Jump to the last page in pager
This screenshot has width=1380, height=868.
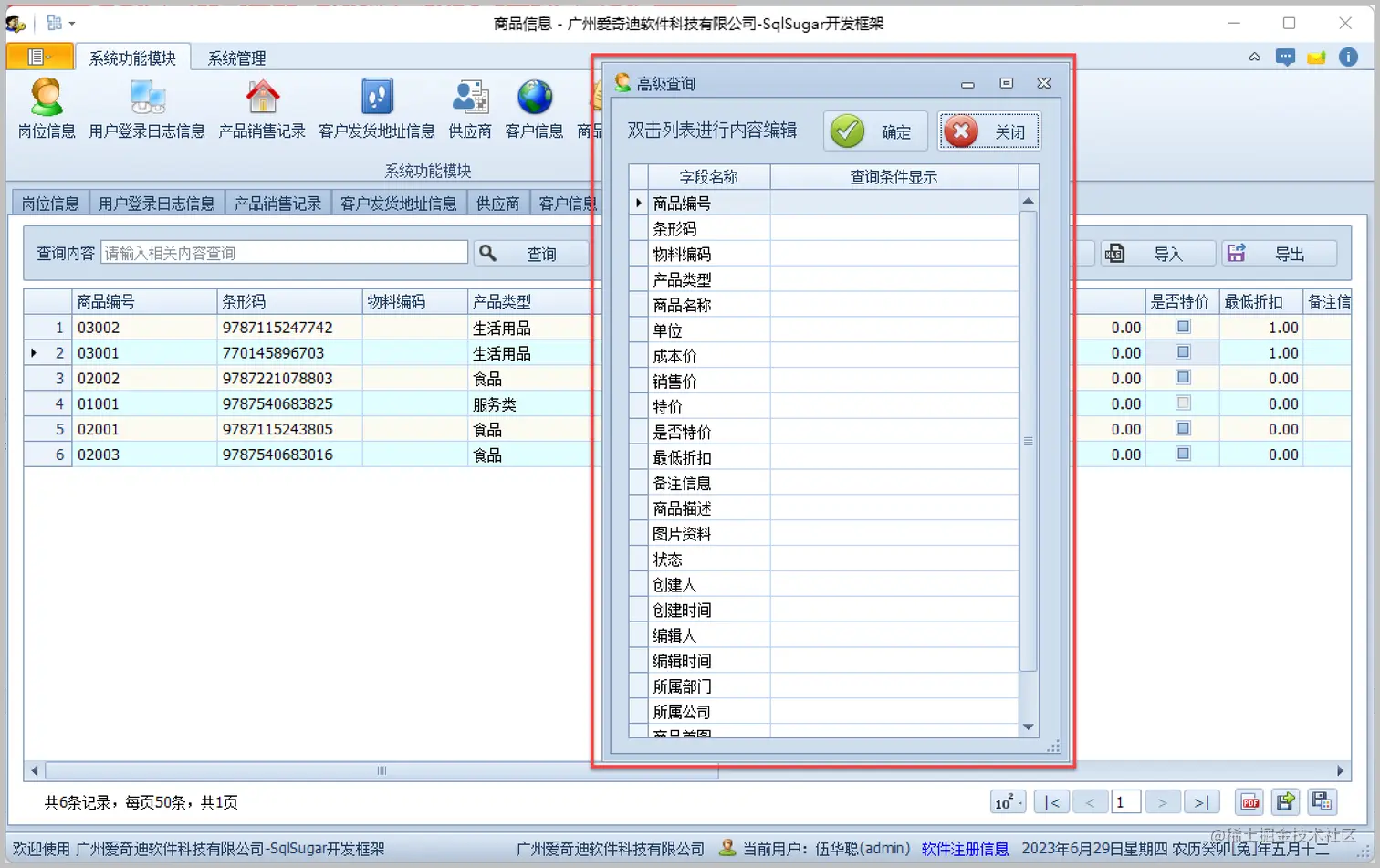click(x=1201, y=802)
